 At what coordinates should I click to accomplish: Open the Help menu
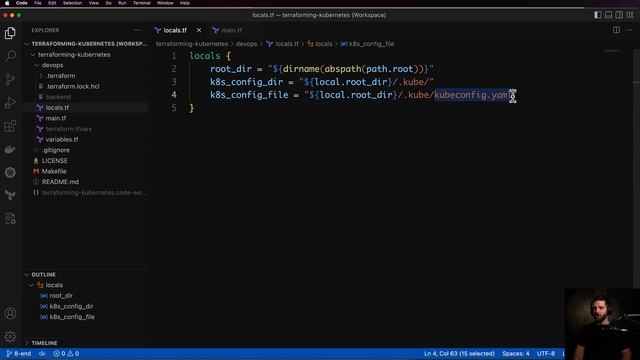(184, 3)
